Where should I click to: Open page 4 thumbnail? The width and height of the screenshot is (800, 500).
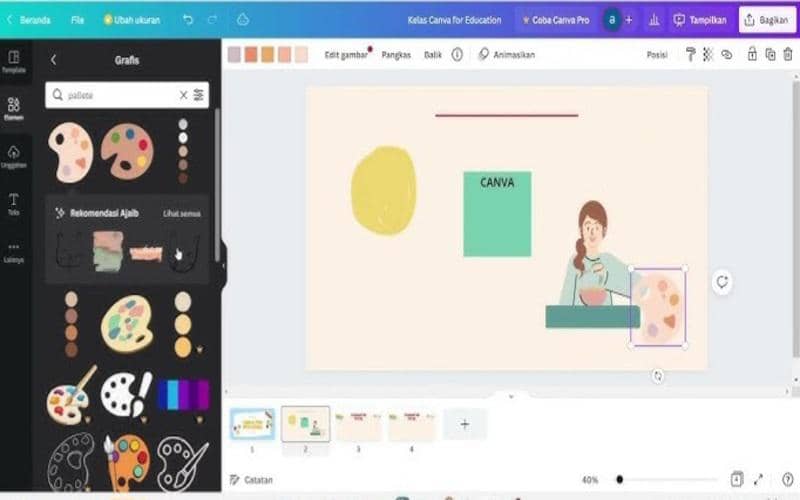[411, 426]
